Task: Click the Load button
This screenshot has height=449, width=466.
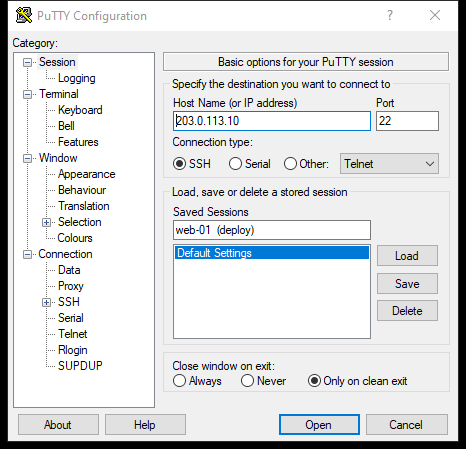Action: [407, 256]
